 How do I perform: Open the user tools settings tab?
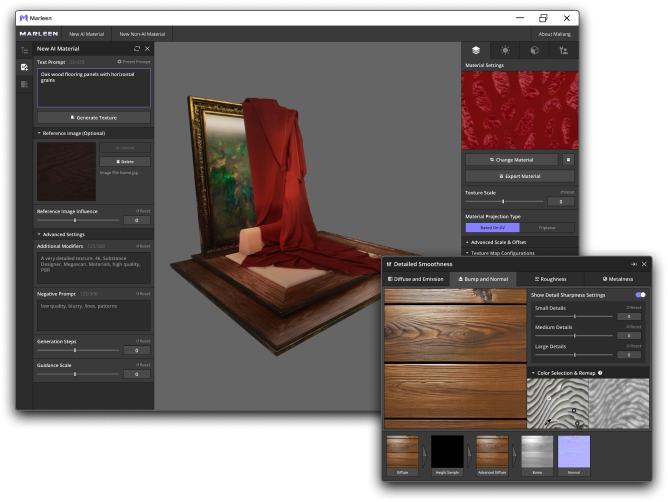coord(564,50)
